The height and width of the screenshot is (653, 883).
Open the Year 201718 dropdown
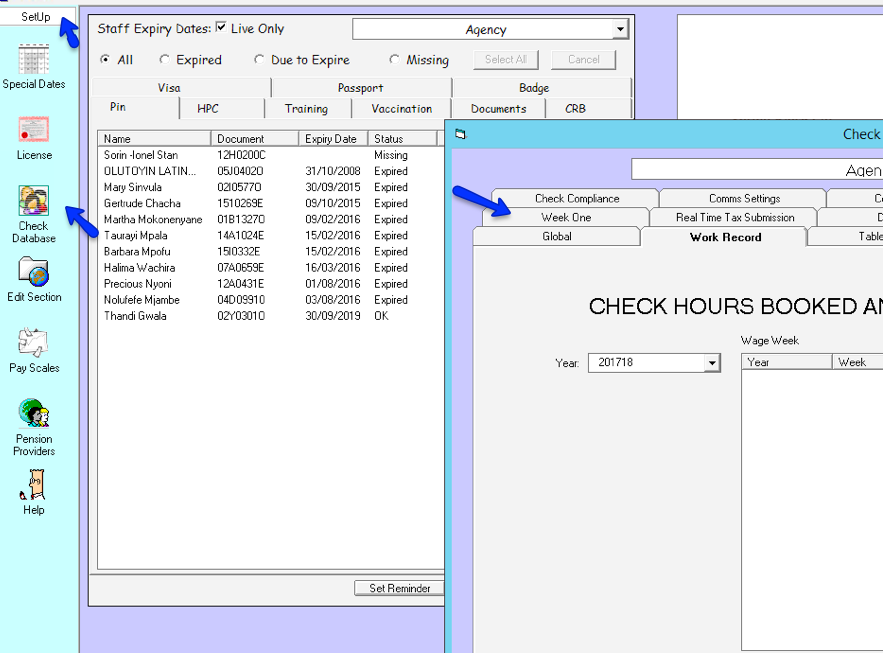click(x=712, y=363)
